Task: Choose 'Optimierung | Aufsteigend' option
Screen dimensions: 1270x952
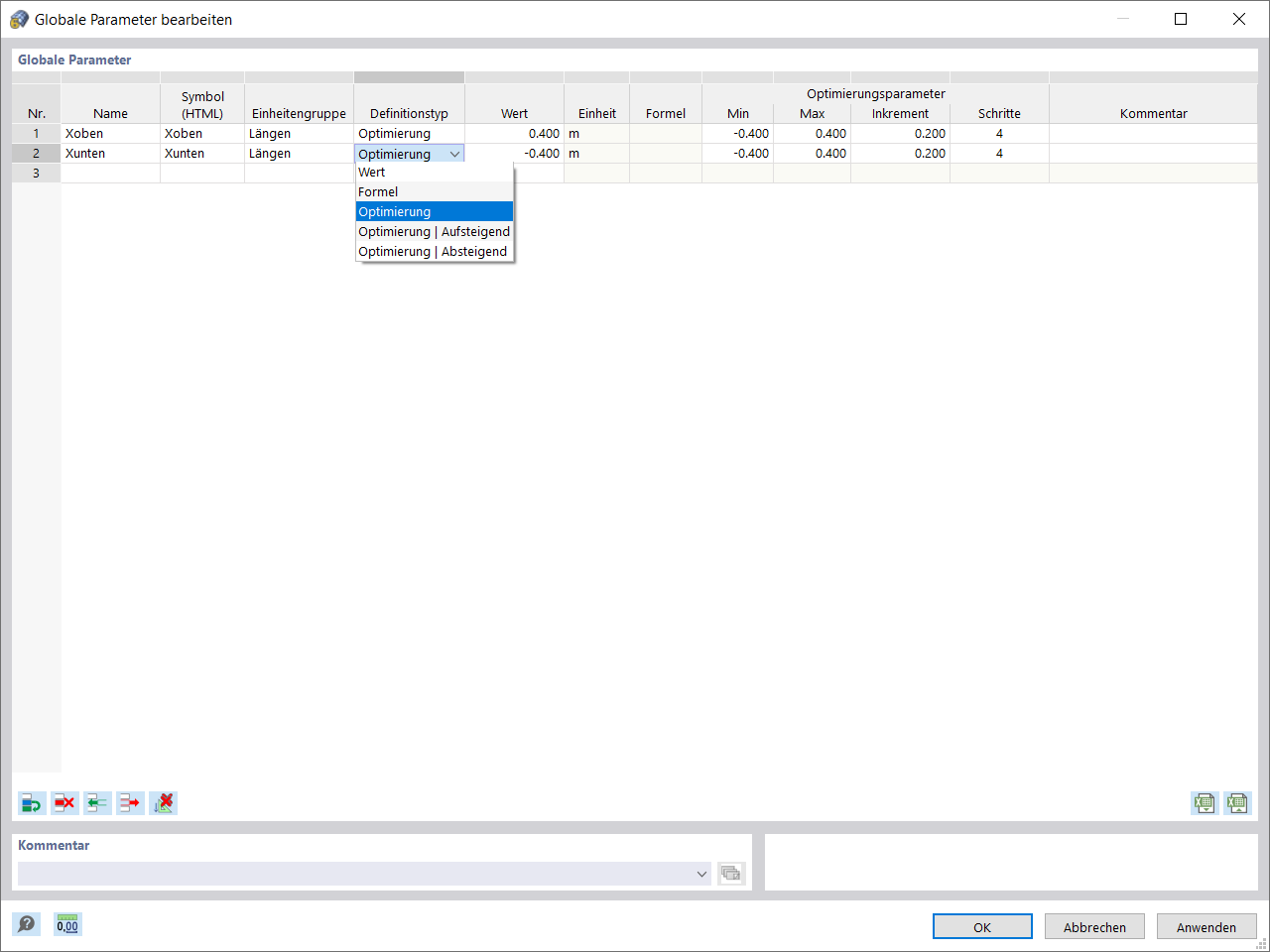Action: (435, 232)
